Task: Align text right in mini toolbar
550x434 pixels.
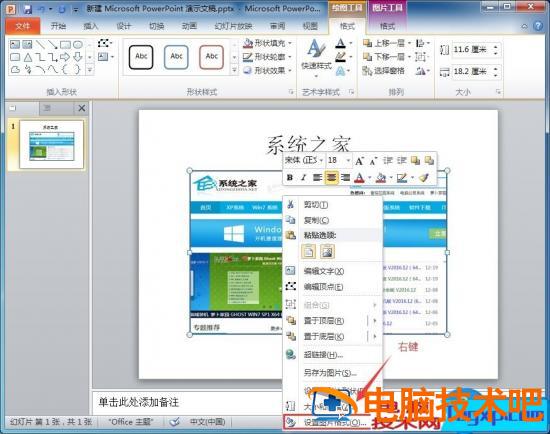Action: (346, 178)
